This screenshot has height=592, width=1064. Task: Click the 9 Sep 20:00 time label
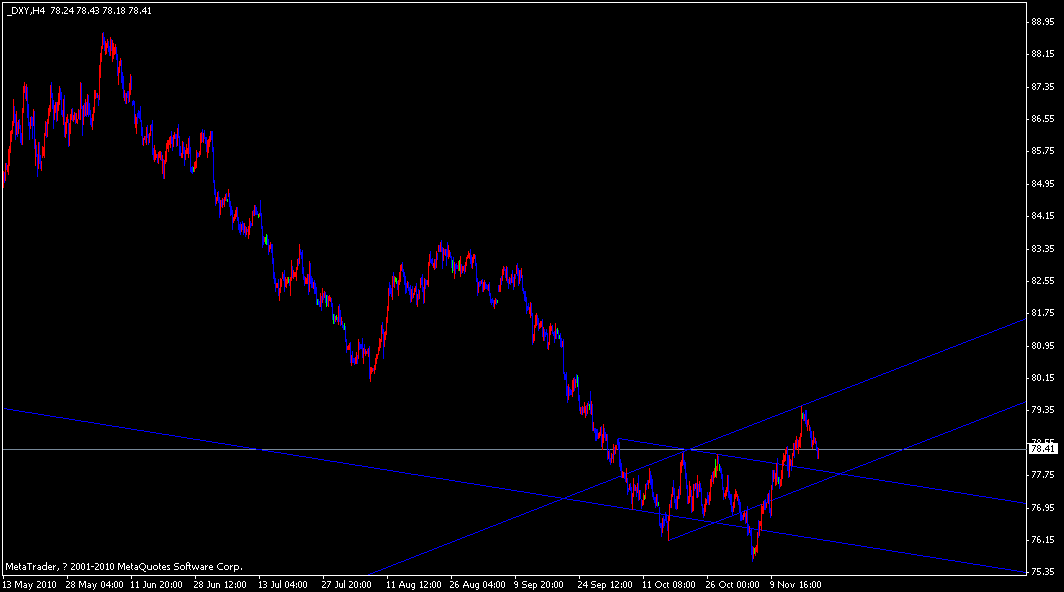pos(539,585)
